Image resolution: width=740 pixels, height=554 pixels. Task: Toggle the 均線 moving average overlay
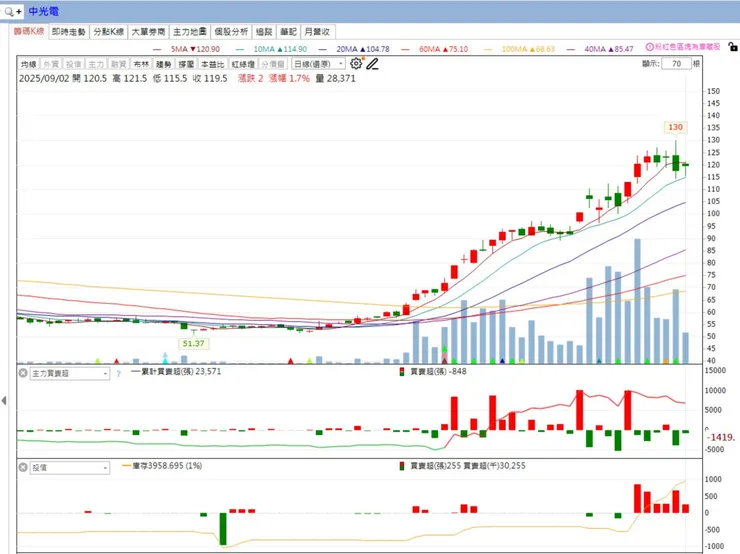[29, 64]
